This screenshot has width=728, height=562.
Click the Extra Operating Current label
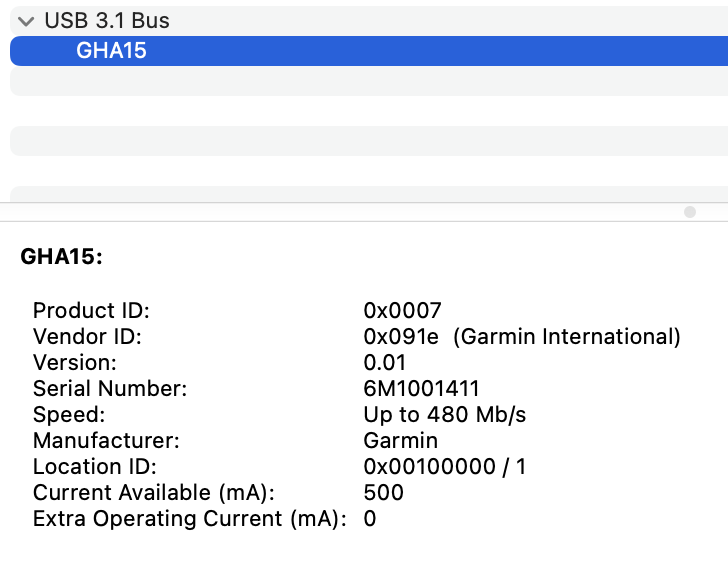point(189,518)
